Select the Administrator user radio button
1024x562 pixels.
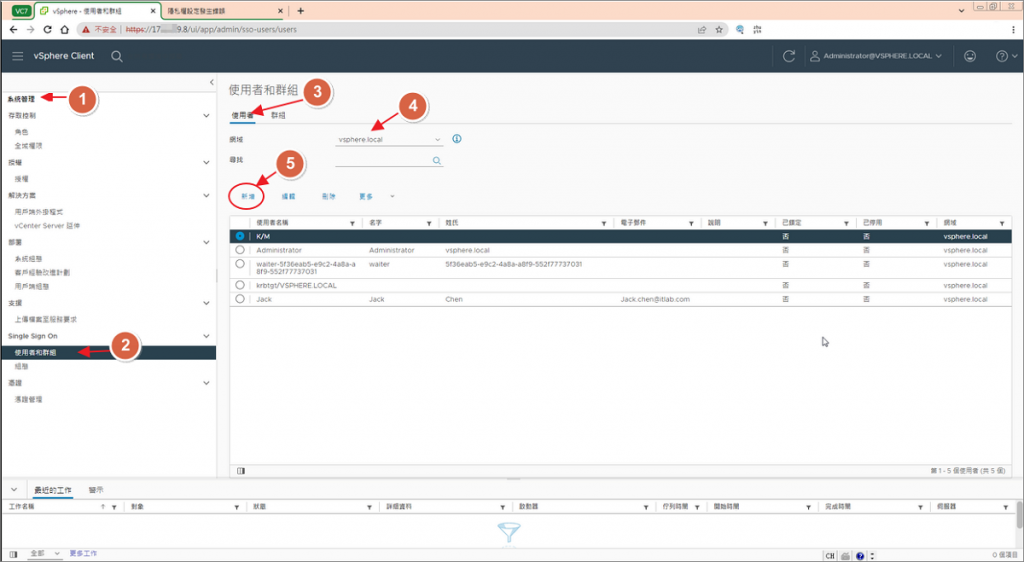pyautogui.click(x=240, y=250)
